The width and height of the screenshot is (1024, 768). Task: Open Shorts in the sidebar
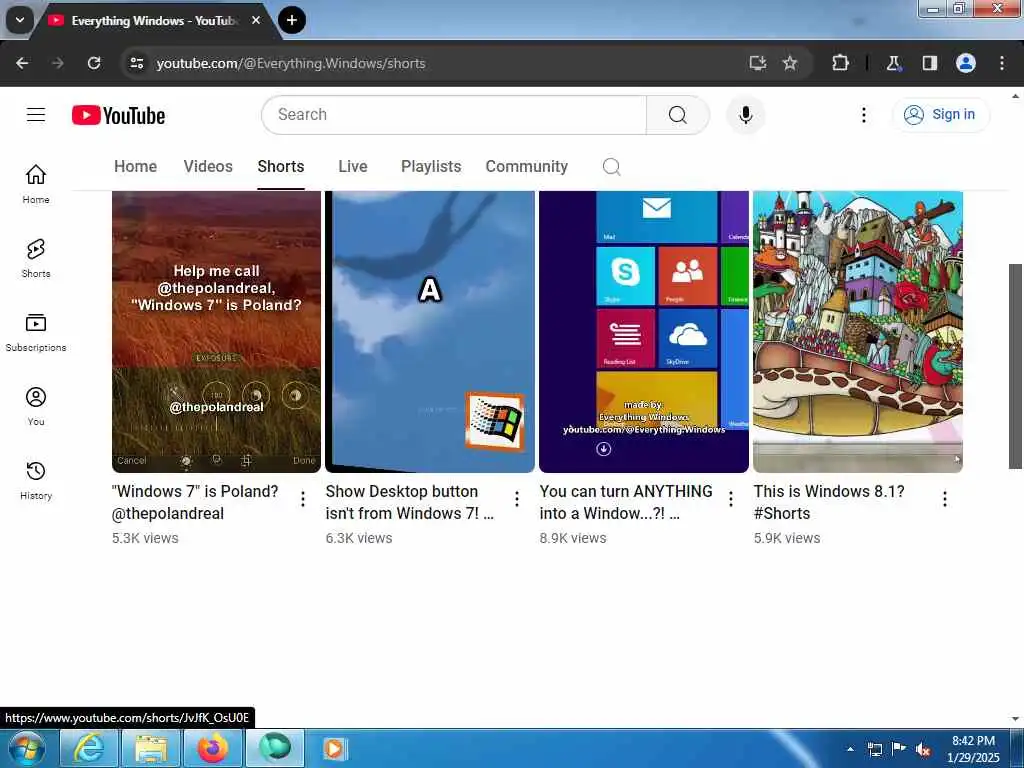tap(36, 258)
